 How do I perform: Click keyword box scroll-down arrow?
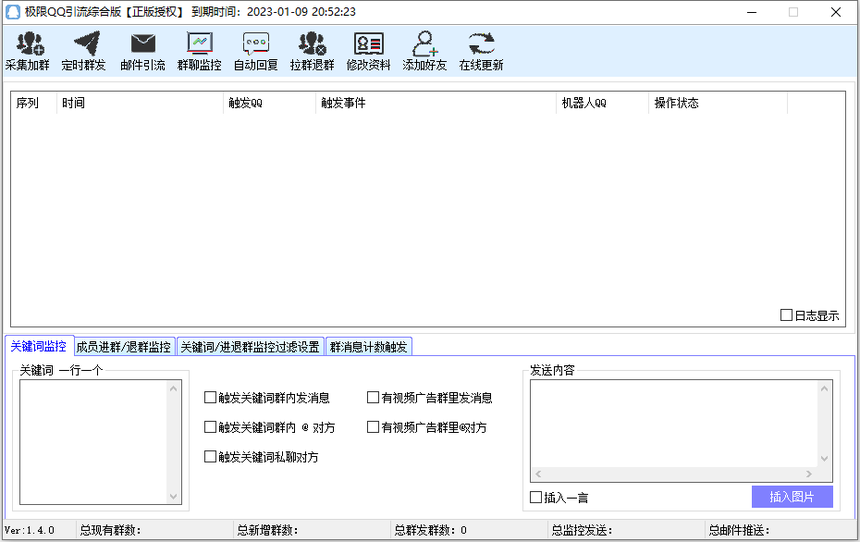(x=174, y=496)
